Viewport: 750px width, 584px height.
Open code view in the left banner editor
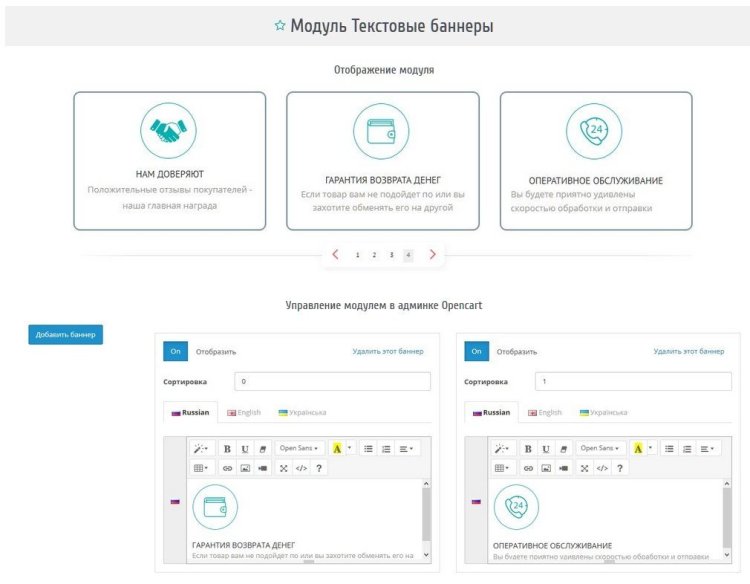coord(301,468)
